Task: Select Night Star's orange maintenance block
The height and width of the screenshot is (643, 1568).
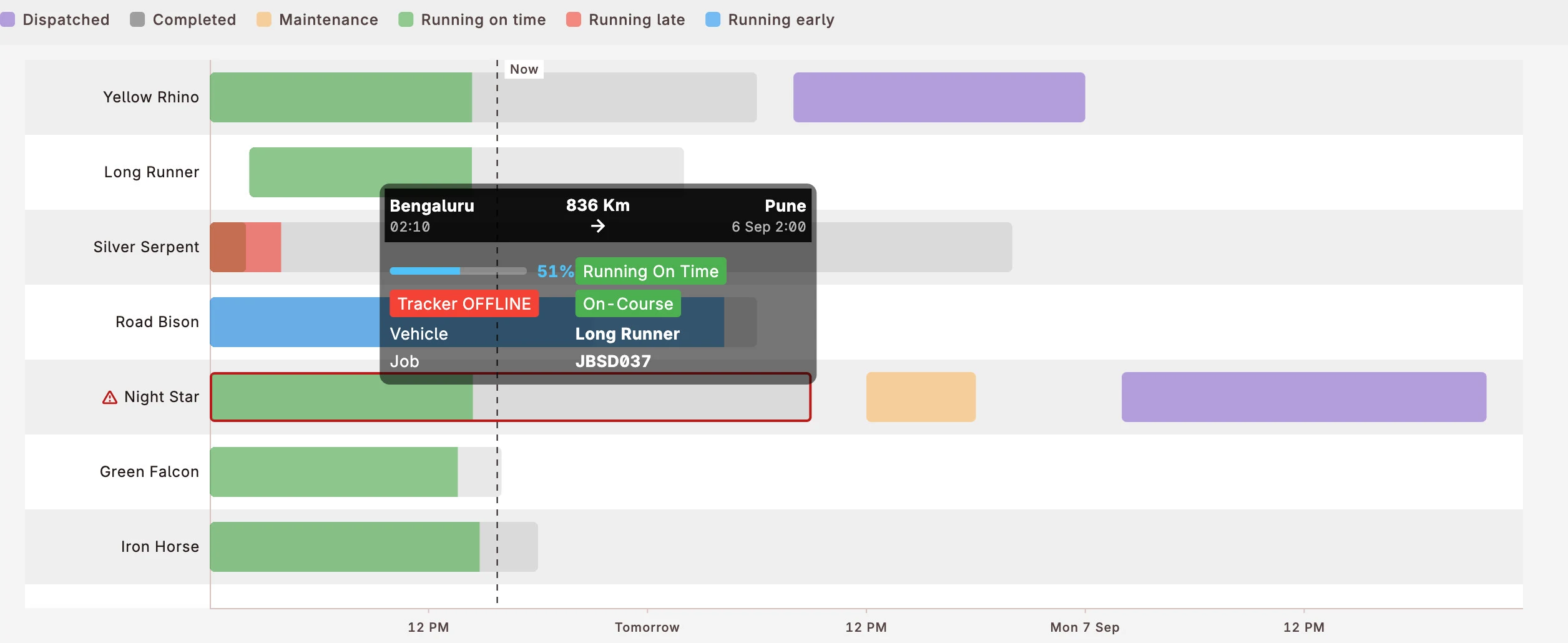Action: coord(921,397)
